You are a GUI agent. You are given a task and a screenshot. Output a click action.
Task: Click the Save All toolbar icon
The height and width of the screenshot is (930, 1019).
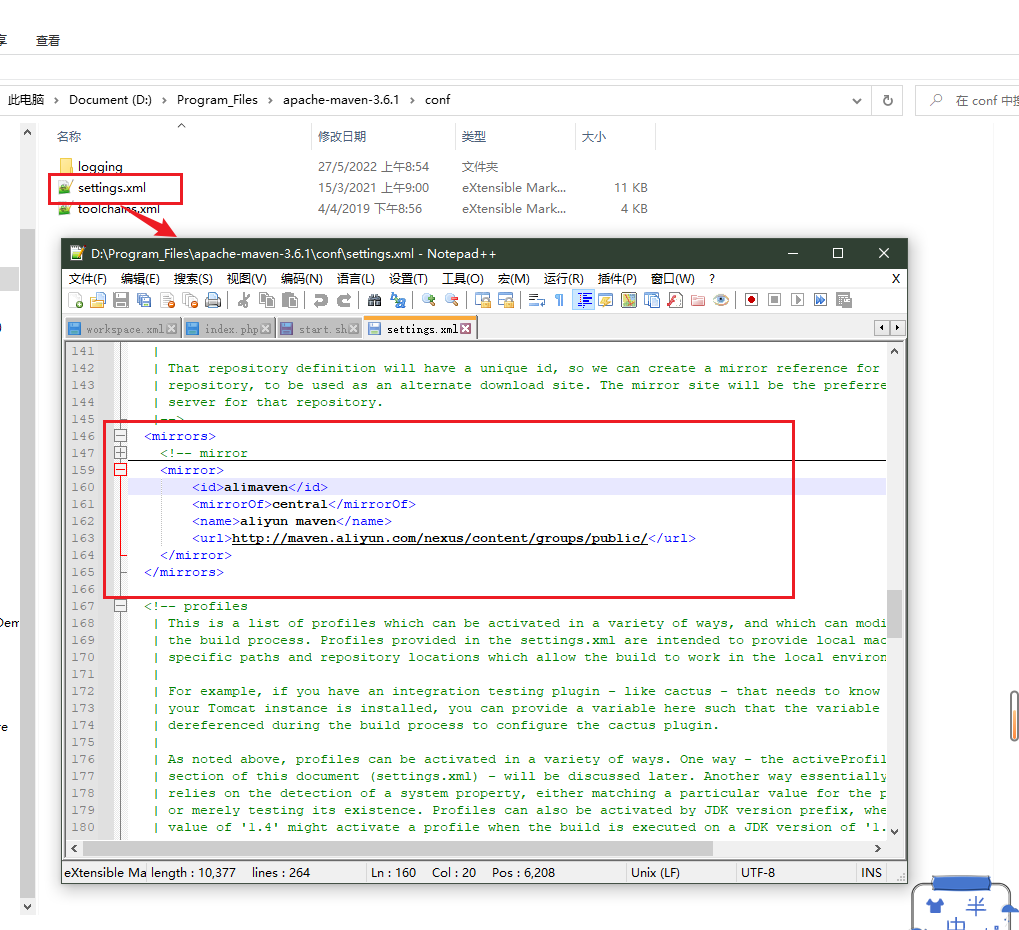click(144, 300)
